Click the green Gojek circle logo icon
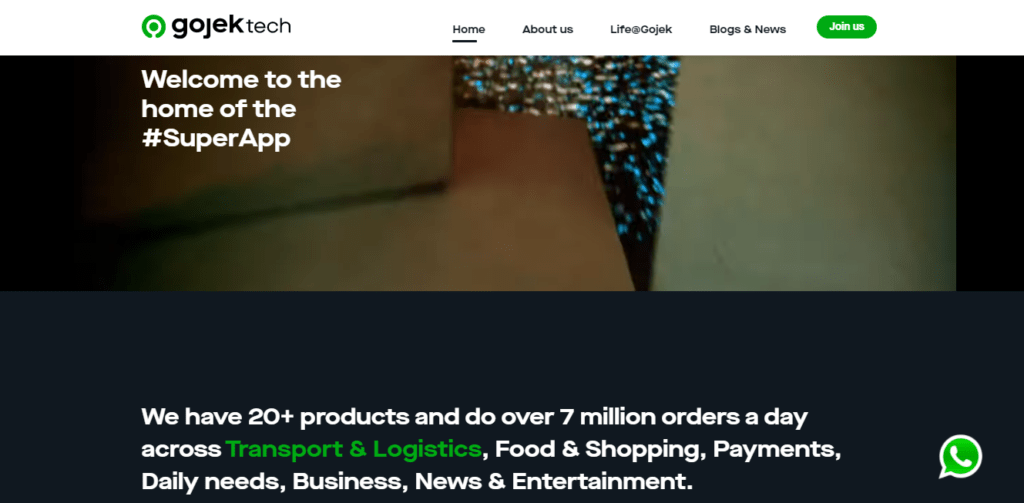Screen dimensions: 1024x503 [153, 26]
